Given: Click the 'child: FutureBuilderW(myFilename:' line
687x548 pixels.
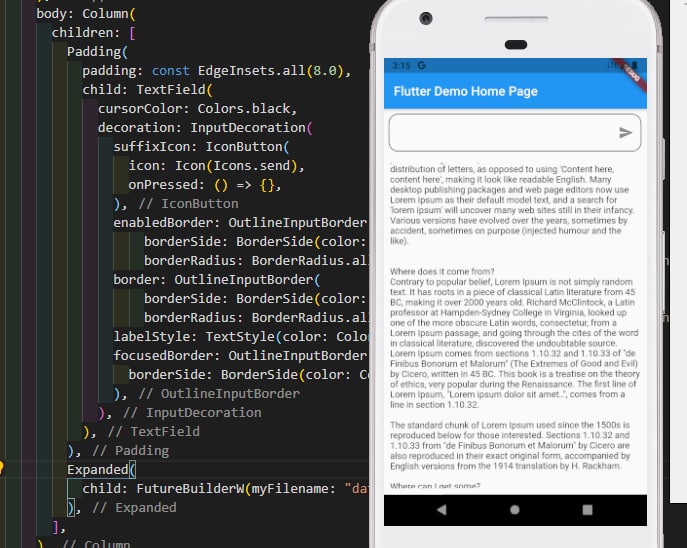Looking at the screenshot, I should click(x=225, y=488).
